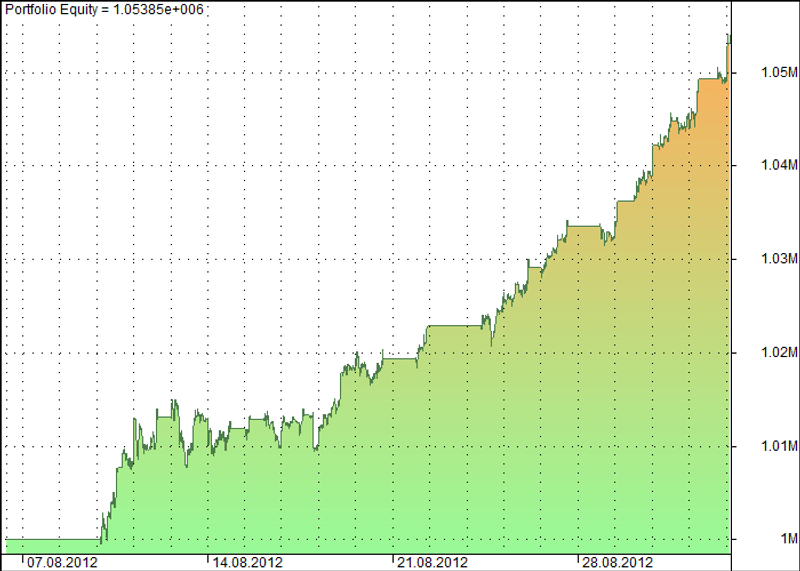
Task: Click the 14.08.2012 date label
Action: pos(247,563)
